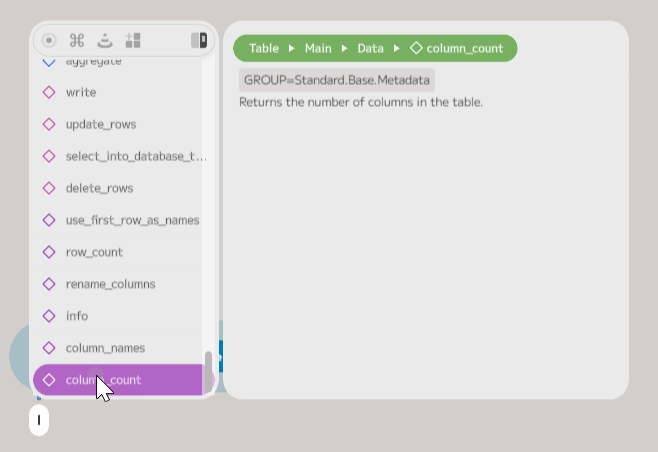Click the arrow after Data in breadcrumb

pyautogui.click(x=397, y=49)
